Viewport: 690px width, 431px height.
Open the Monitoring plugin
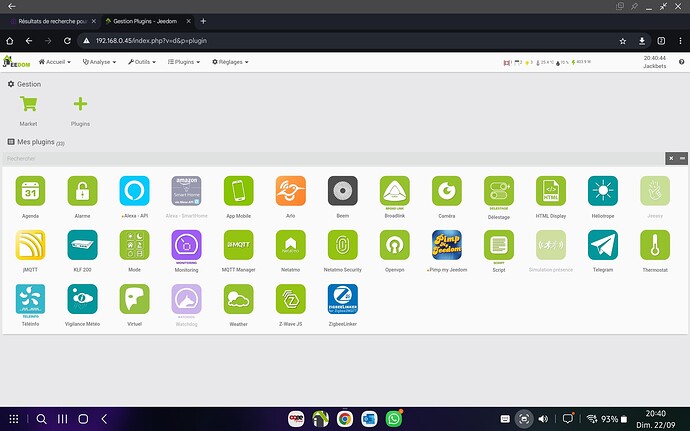[x=187, y=245]
